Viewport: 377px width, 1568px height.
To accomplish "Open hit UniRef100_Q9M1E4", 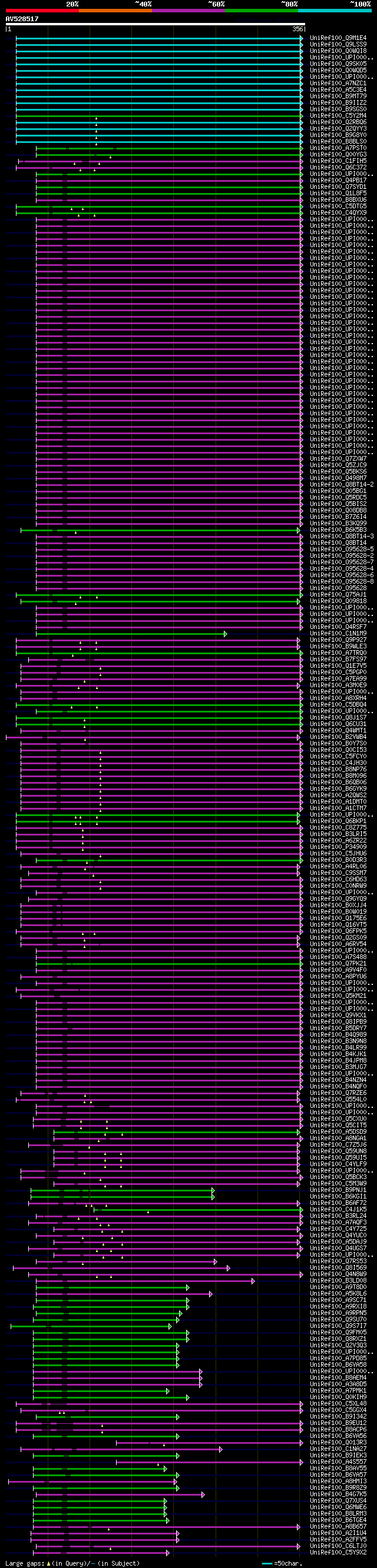I will (338, 38).
